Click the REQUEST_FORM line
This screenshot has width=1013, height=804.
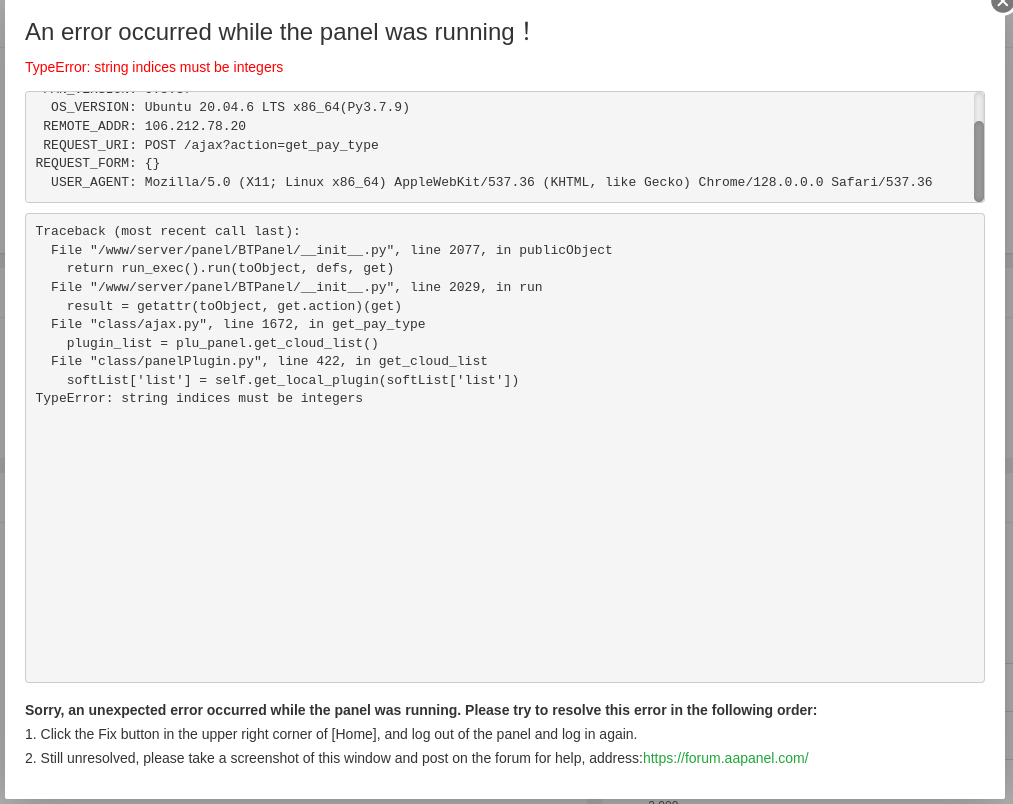(x=98, y=163)
